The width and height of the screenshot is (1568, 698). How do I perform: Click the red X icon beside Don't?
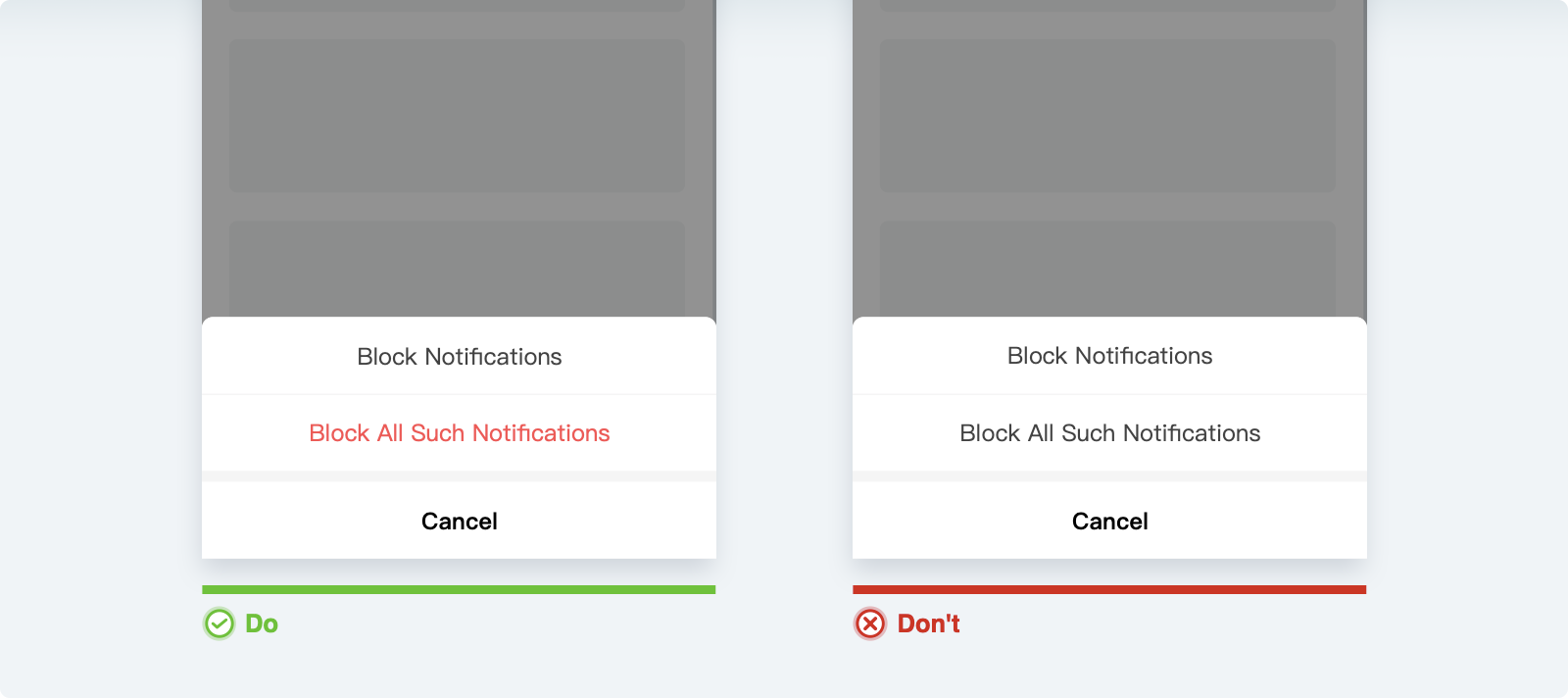point(870,623)
